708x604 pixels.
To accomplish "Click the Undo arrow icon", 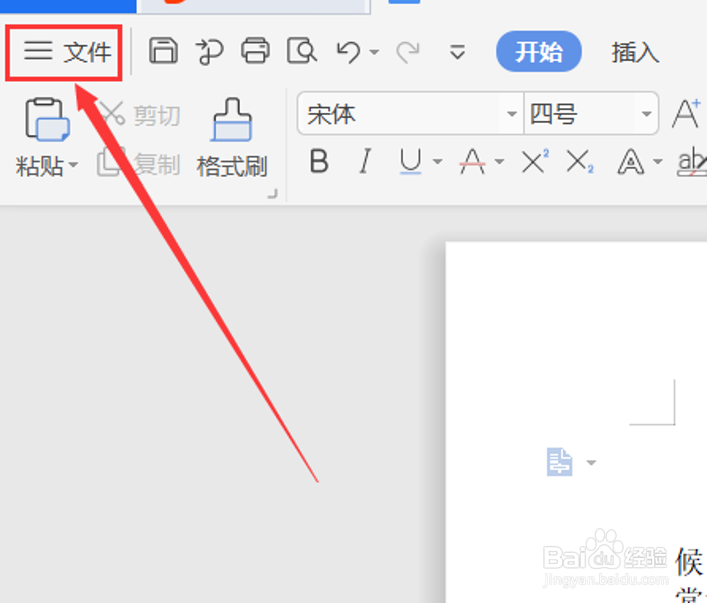I will point(349,51).
